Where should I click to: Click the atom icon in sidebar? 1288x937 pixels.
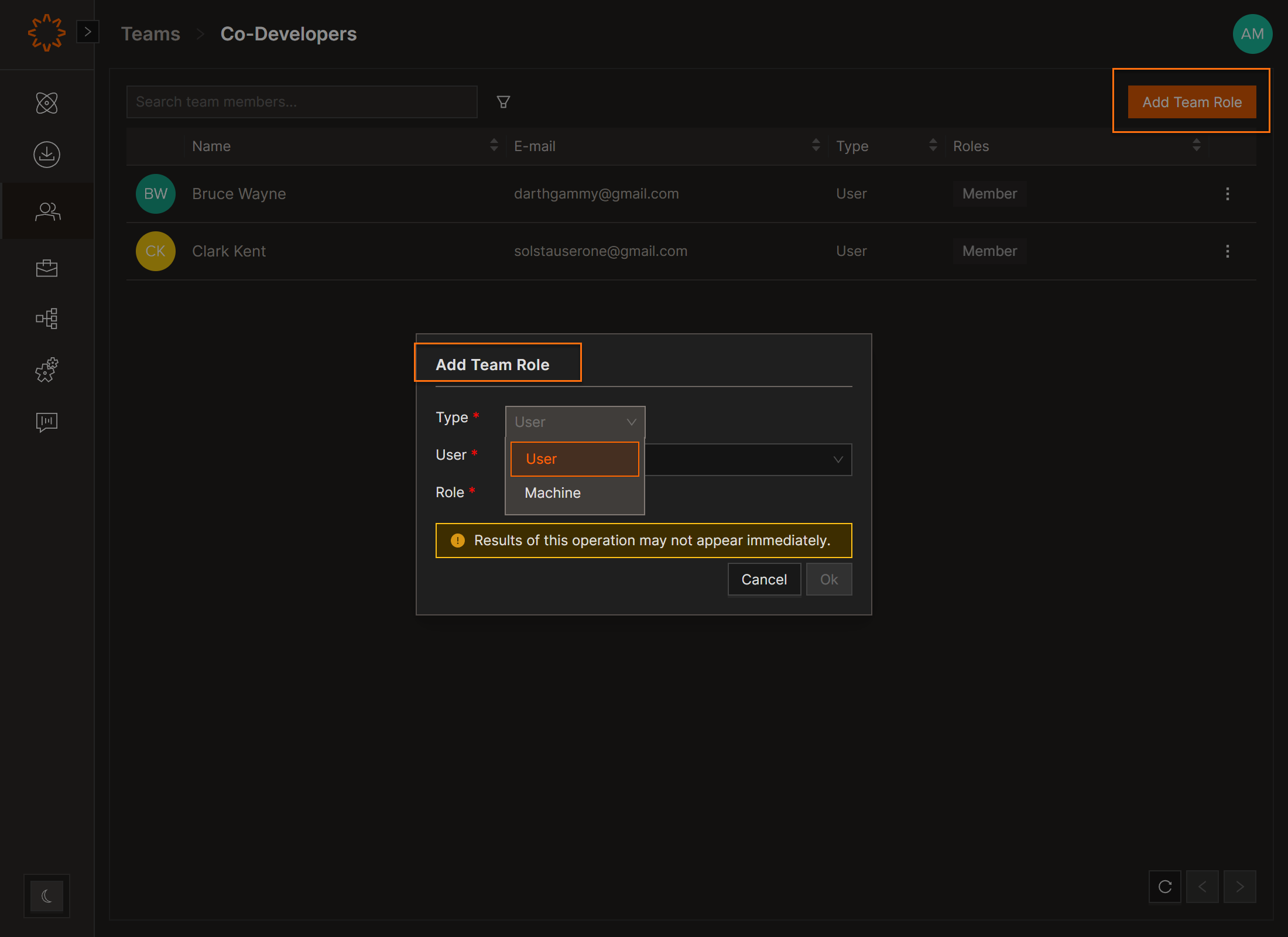(x=47, y=103)
